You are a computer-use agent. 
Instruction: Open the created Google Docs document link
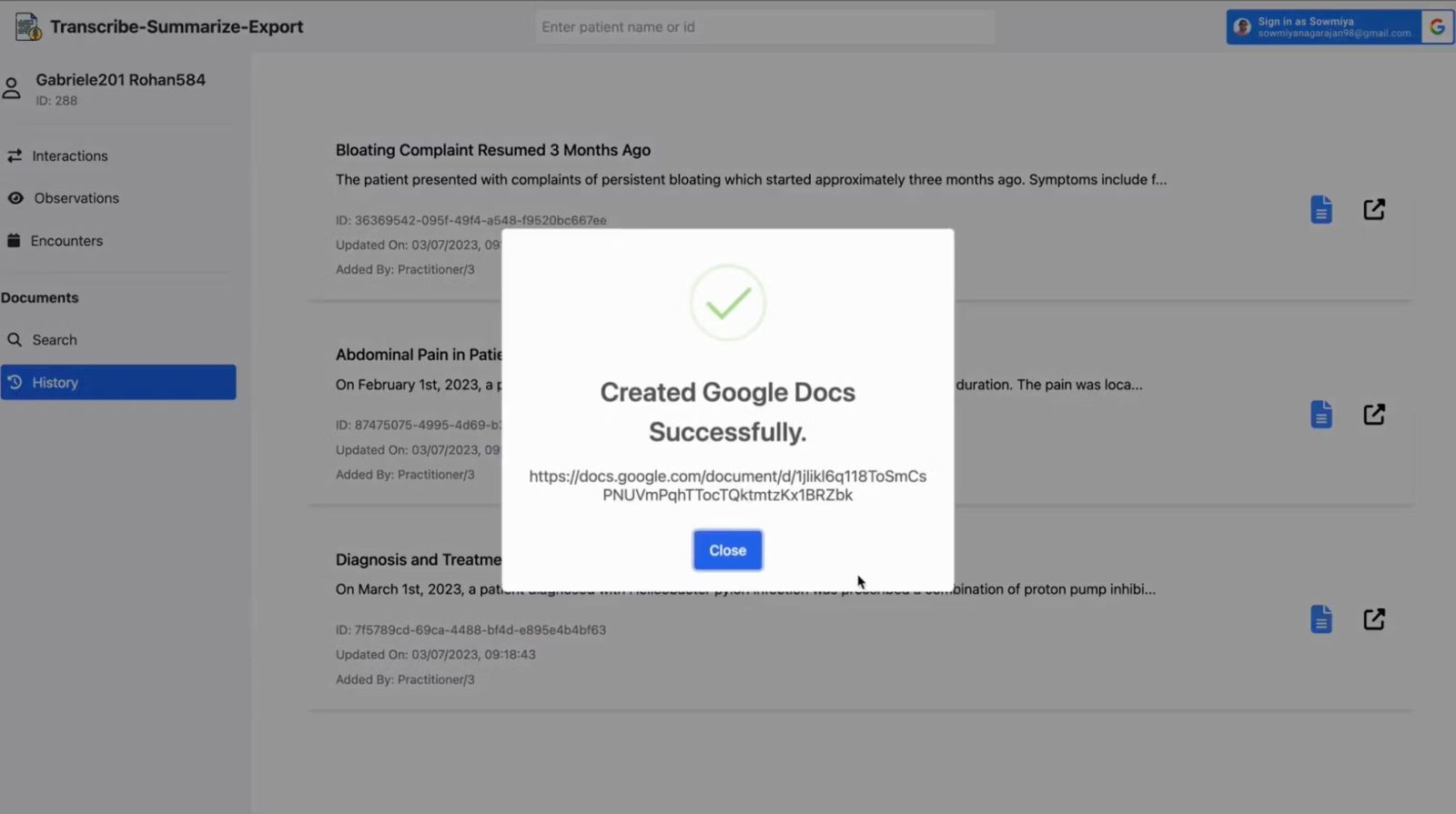click(727, 486)
